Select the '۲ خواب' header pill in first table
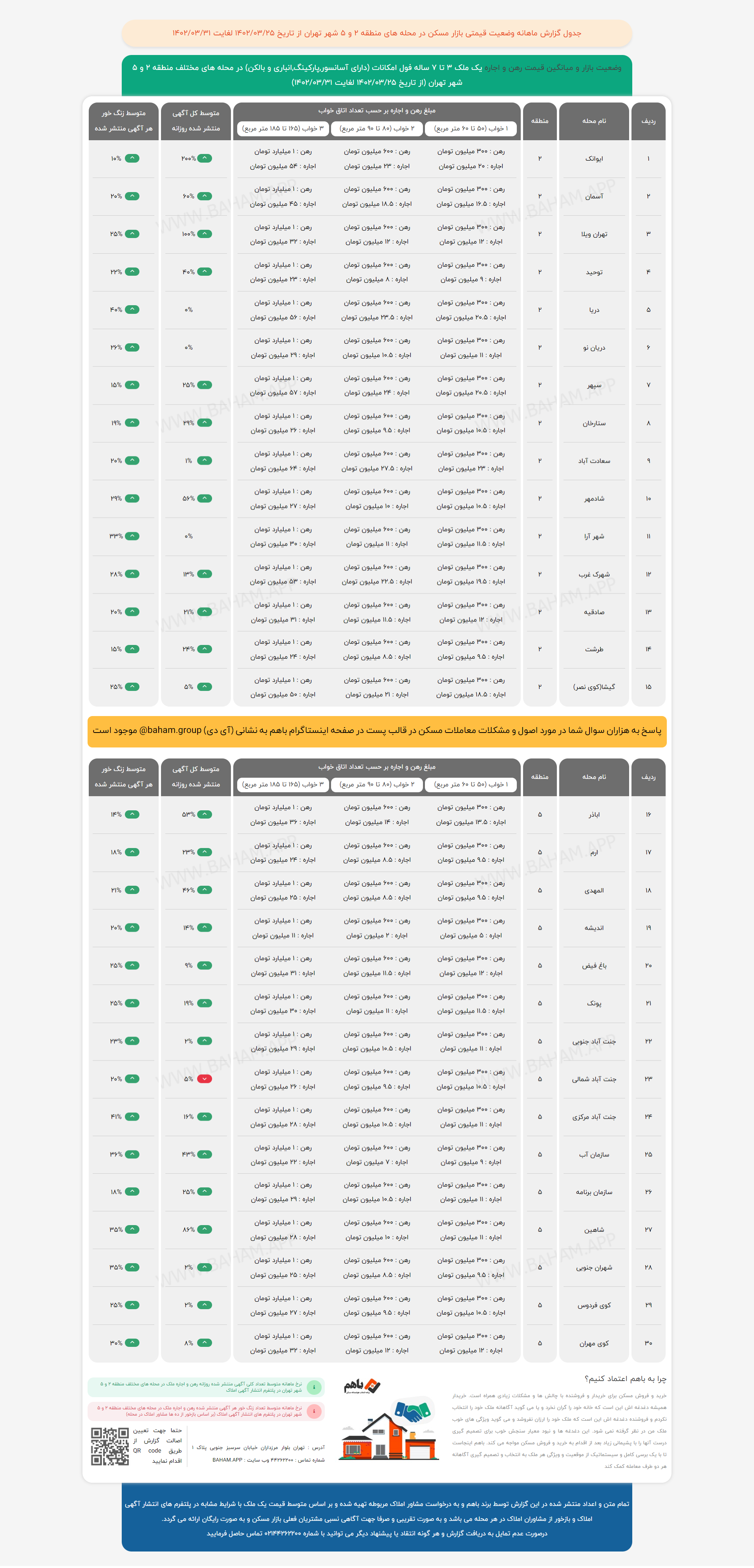This screenshot has height=1568, width=754. pyautogui.click(x=377, y=128)
